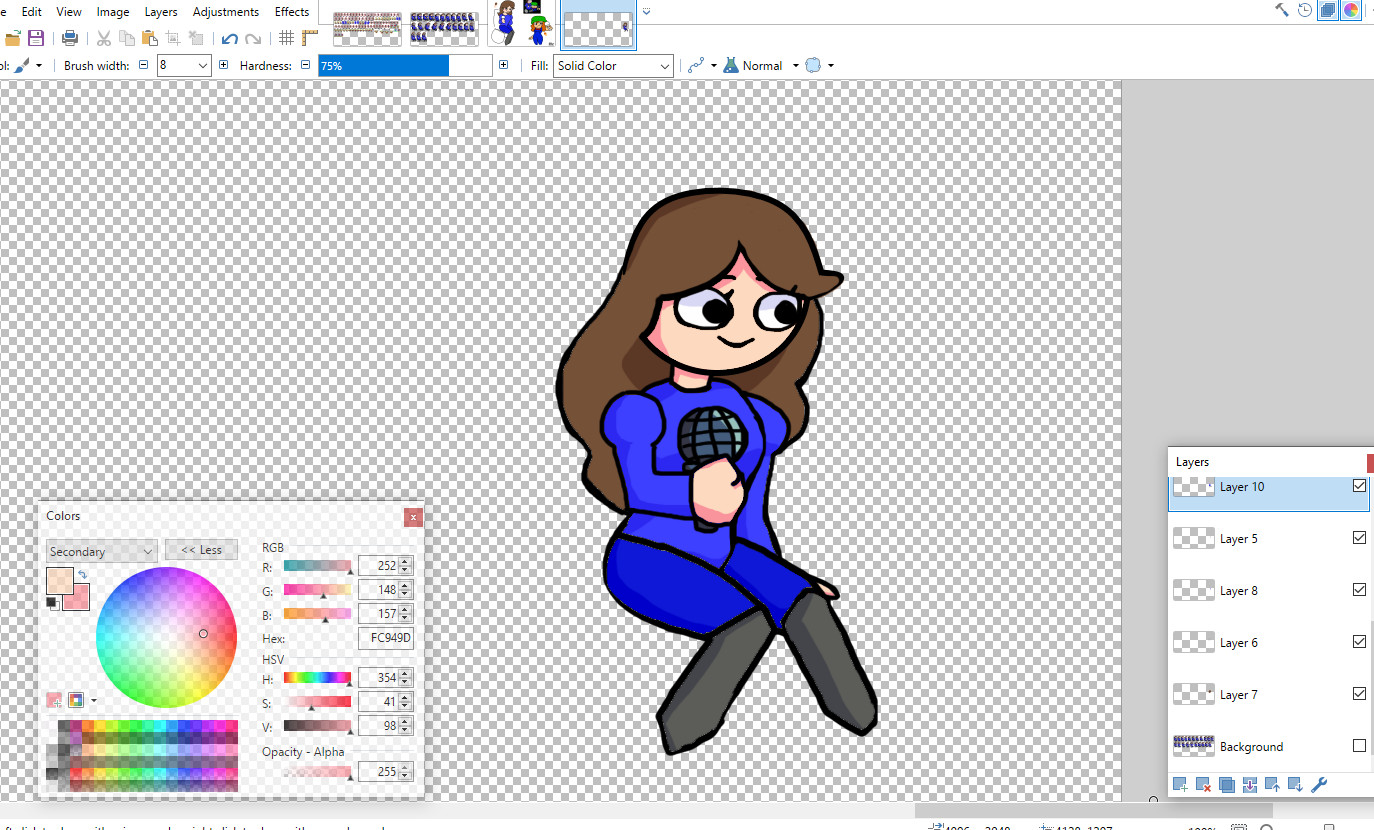
Task: Click the Undo arrow
Action: point(230,38)
